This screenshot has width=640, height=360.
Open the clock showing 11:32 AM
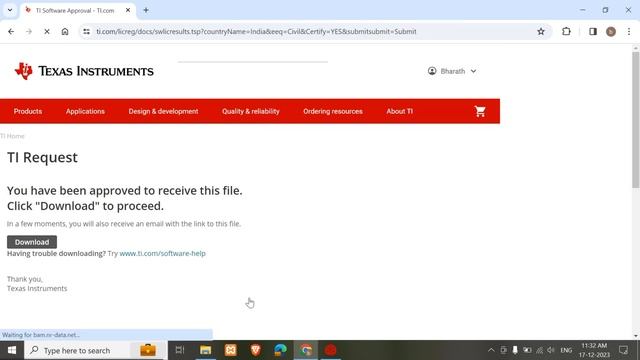pos(594,350)
